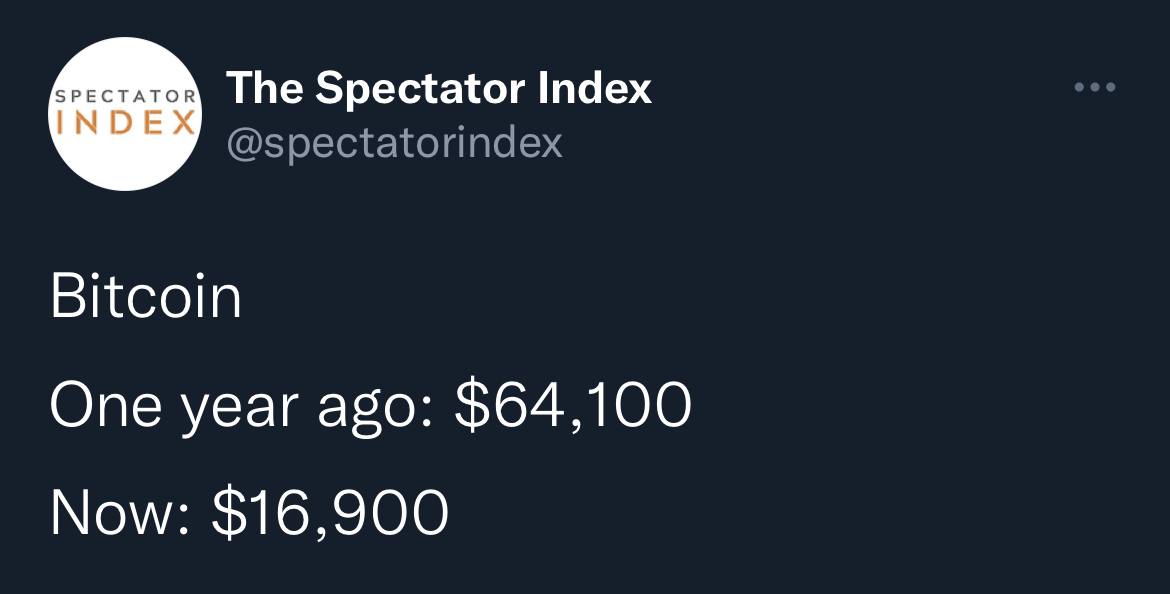Click the word Bitcoin in the tweet
Image resolution: width=1170 pixels, height=594 pixels.
point(146,297)
